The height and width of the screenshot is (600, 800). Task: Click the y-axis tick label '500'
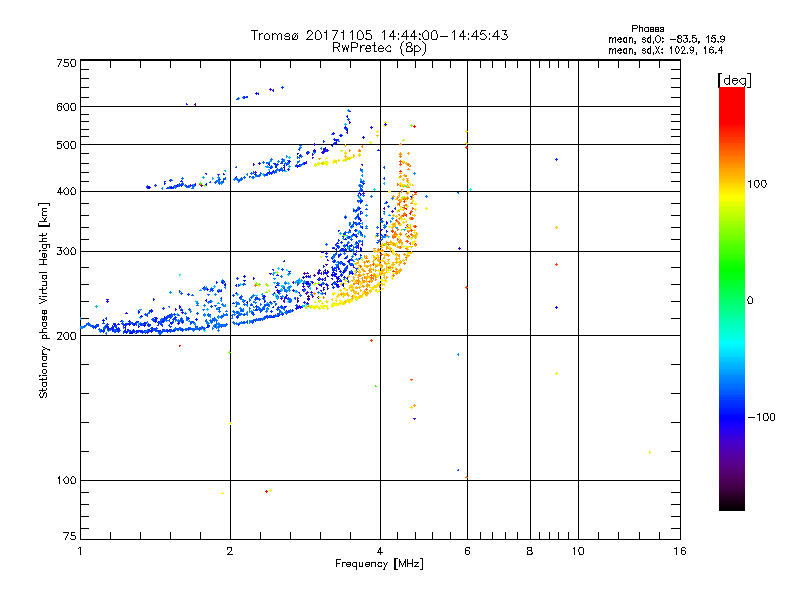click(x=66, y=145)
